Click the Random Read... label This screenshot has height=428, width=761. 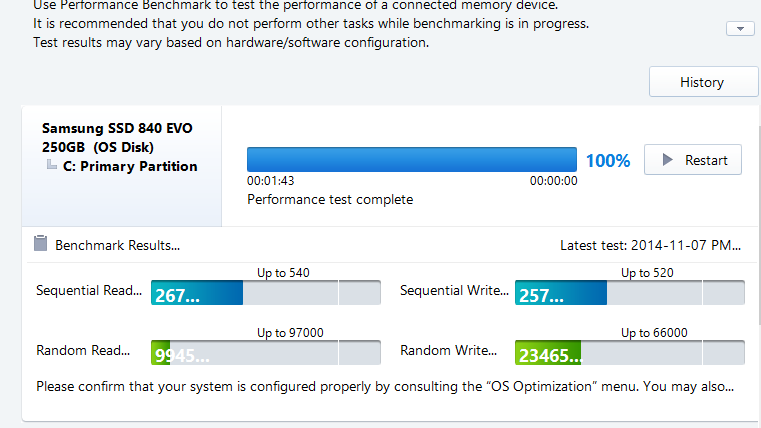point(83,350)
